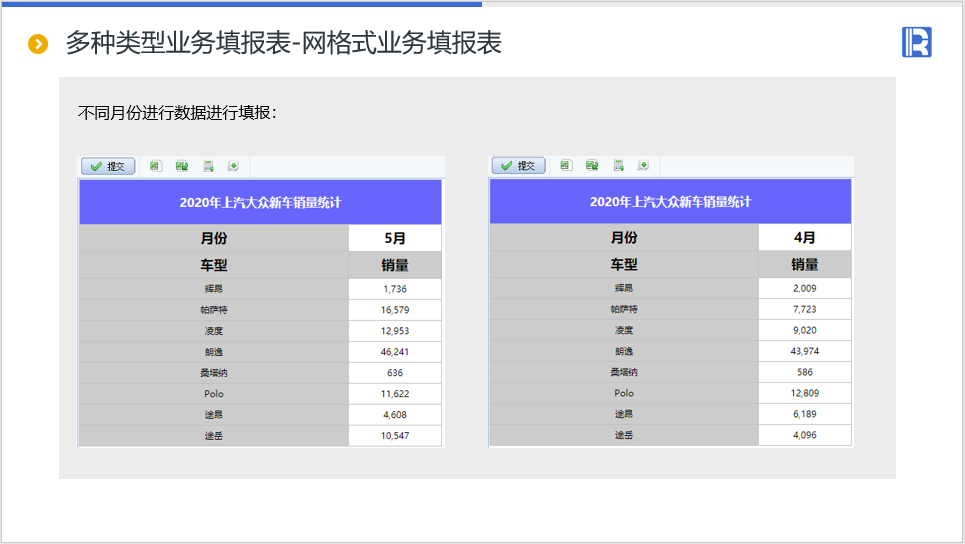Click sales value 7,723
Screen dimensions: 965x544
point(805,310)
